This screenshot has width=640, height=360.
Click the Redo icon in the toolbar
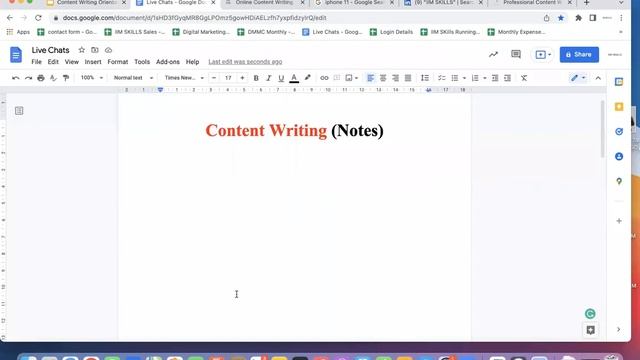click(x=28, y=78)
